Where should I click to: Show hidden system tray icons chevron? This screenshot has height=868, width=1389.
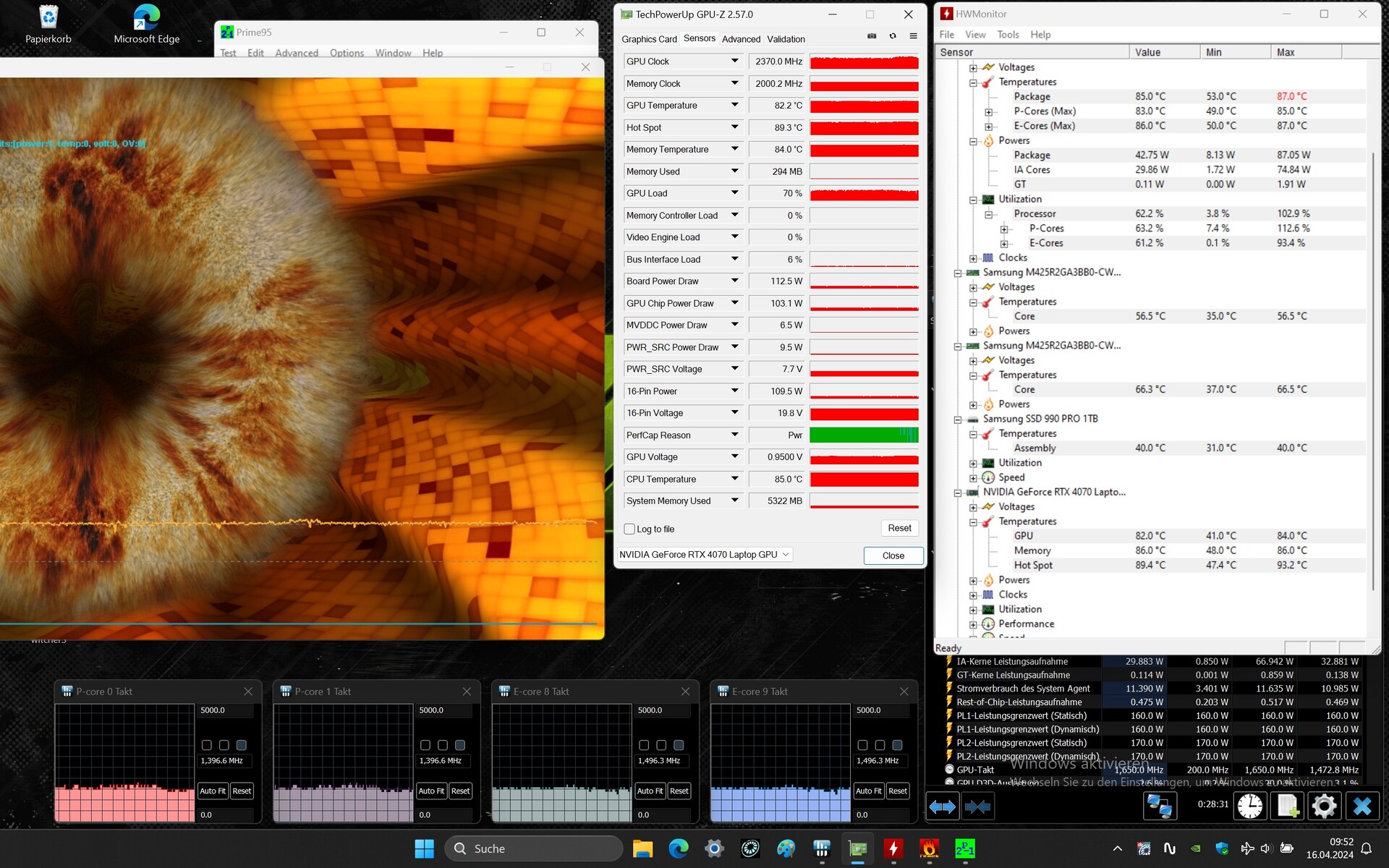pos(1118,848)
